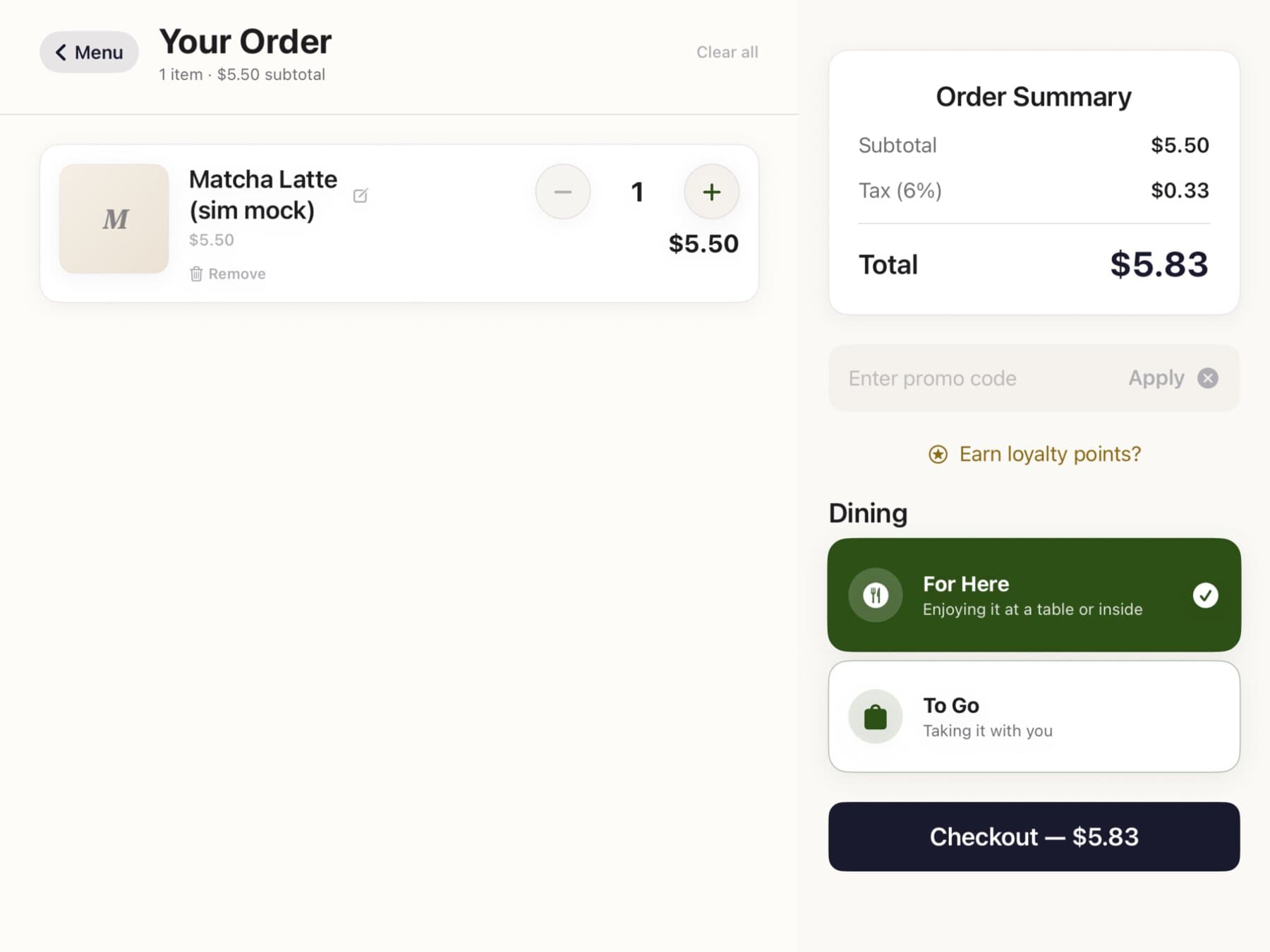Click the fork-and-knife icon on For Here
Screen dimensions: 1270x952
[x=875, y=594]
